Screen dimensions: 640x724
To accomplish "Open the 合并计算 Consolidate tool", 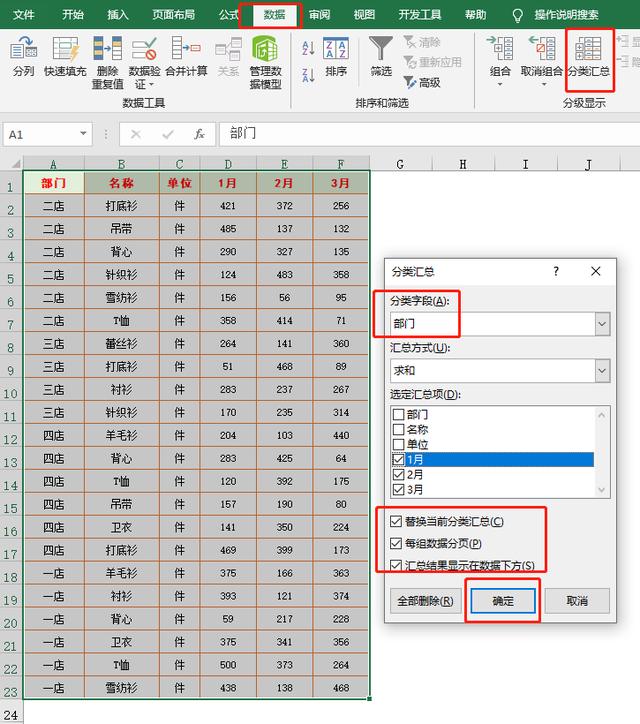I will [186, 57].
